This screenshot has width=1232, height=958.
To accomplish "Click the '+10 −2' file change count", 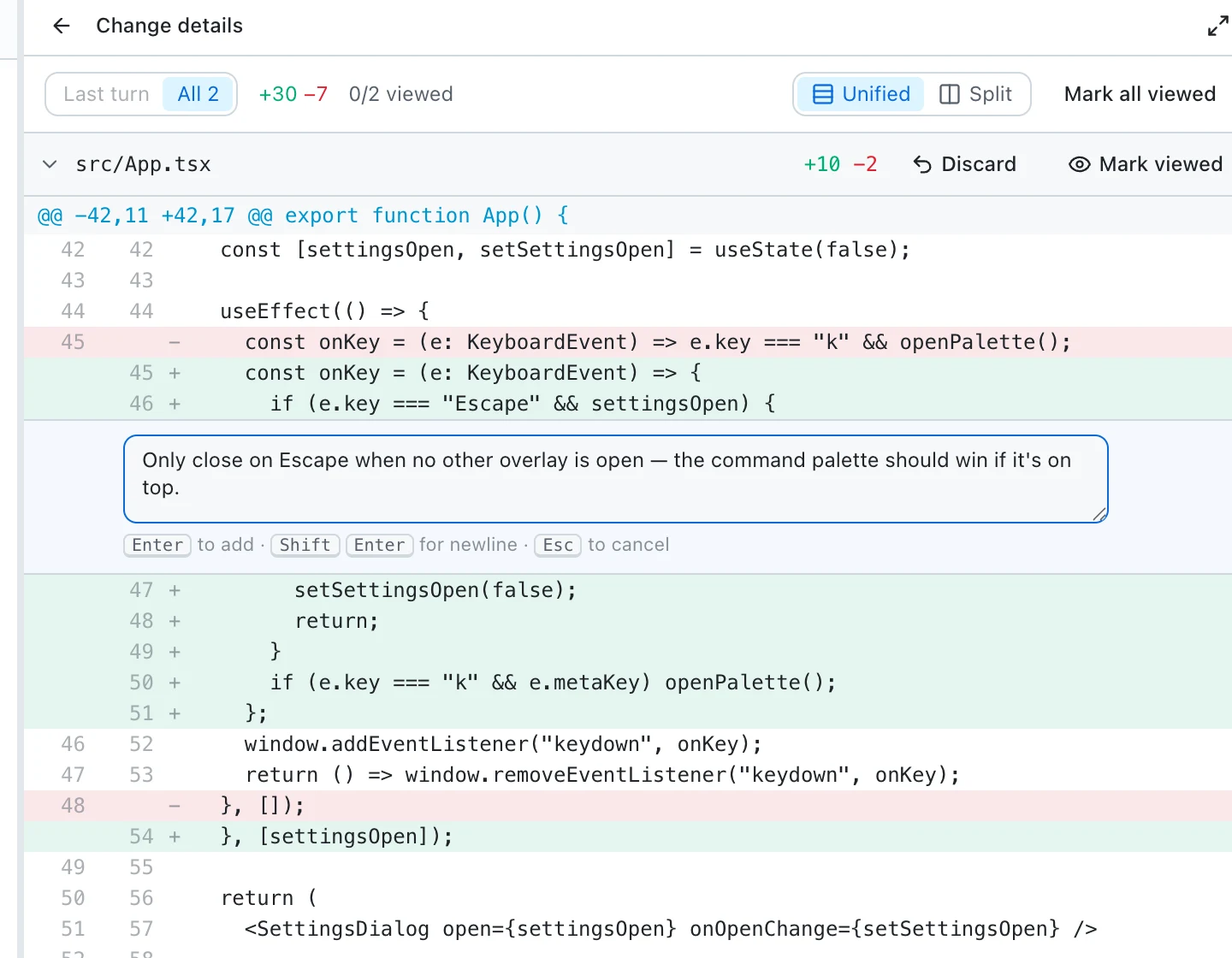I will 840,164.
